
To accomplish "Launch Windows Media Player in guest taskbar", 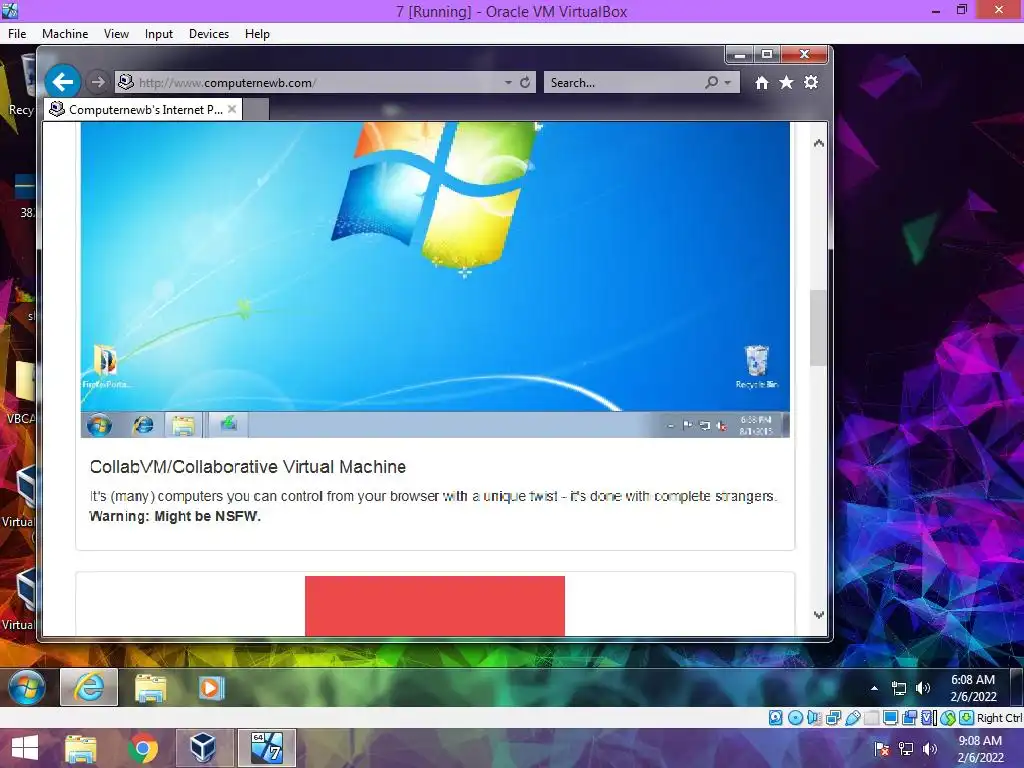I will tap(210, 688).
